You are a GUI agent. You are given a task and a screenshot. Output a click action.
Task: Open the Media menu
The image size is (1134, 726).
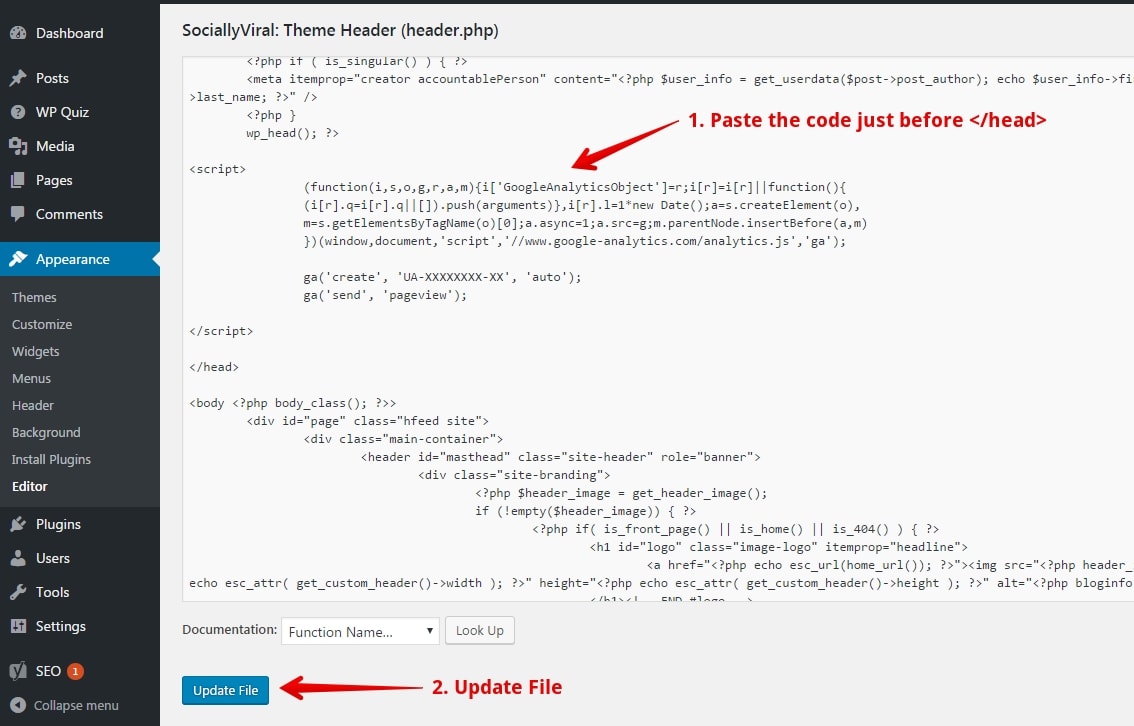[x=55, y=146]
